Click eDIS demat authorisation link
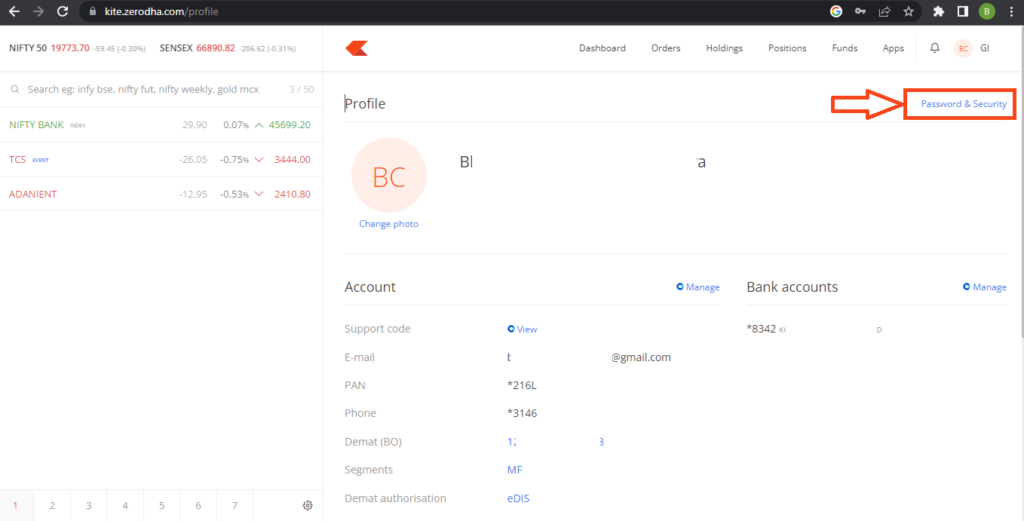Screen dimensions: 1024x521 [519, 498]
